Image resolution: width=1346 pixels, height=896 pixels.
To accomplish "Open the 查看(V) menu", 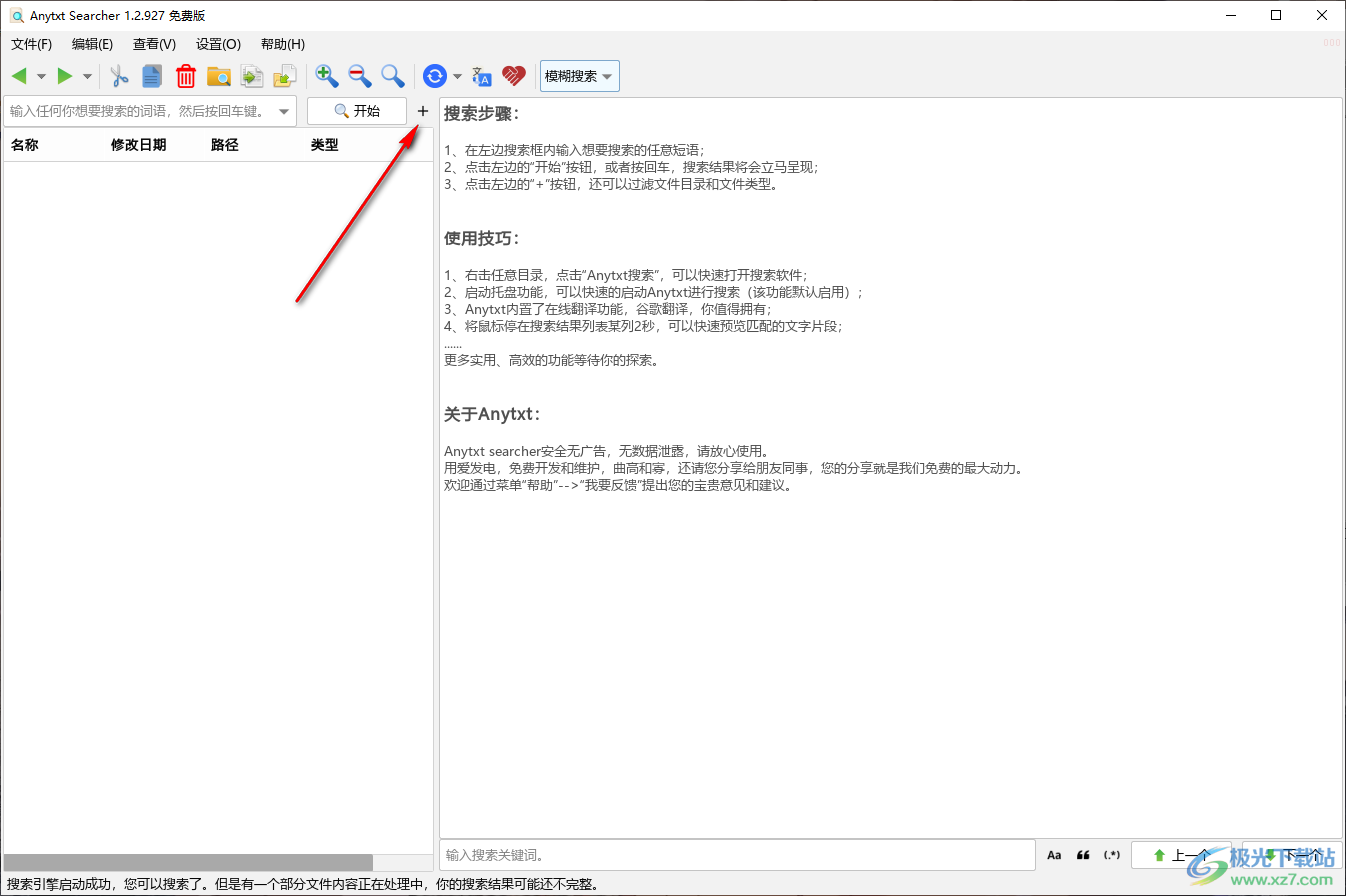I will (x=154, y=44).
